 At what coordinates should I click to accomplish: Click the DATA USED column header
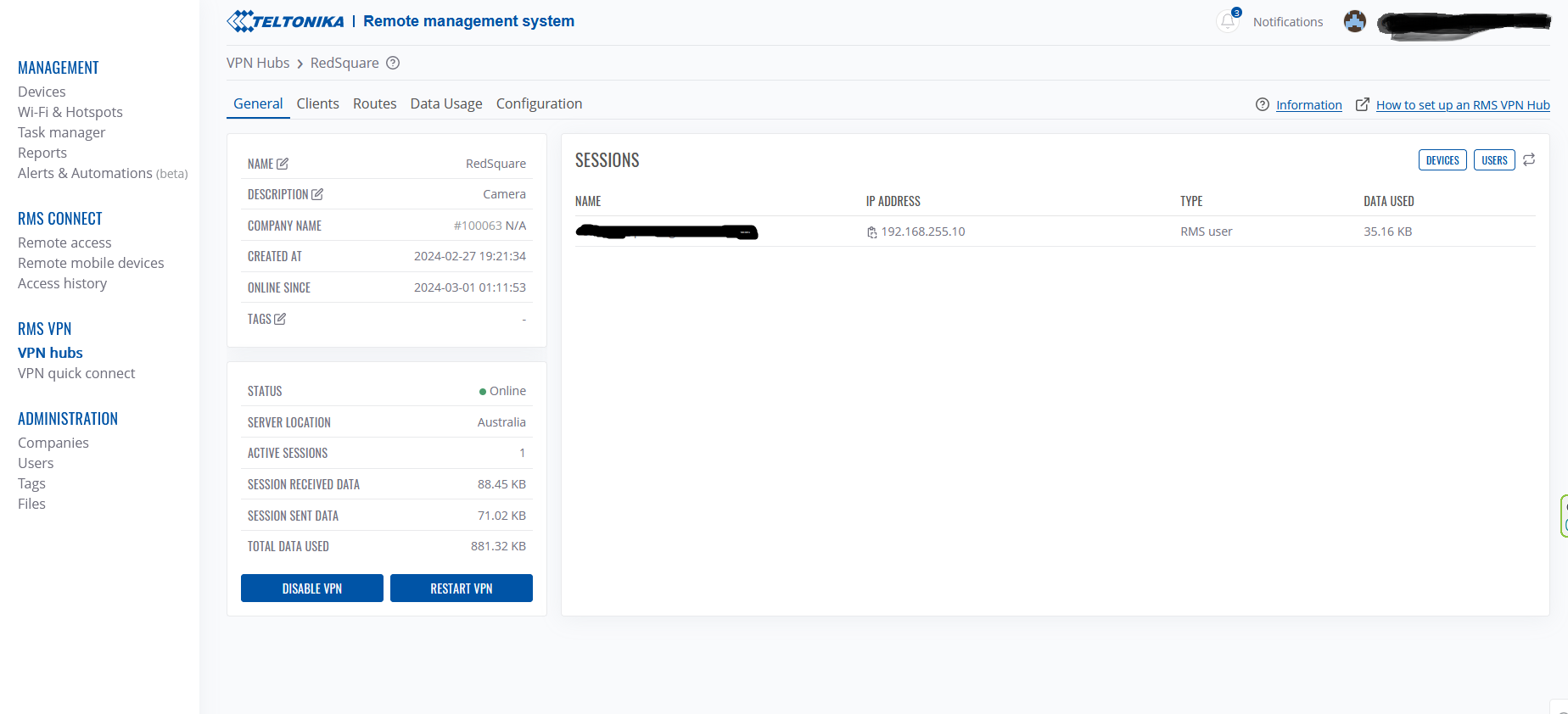pos(1389,201)
